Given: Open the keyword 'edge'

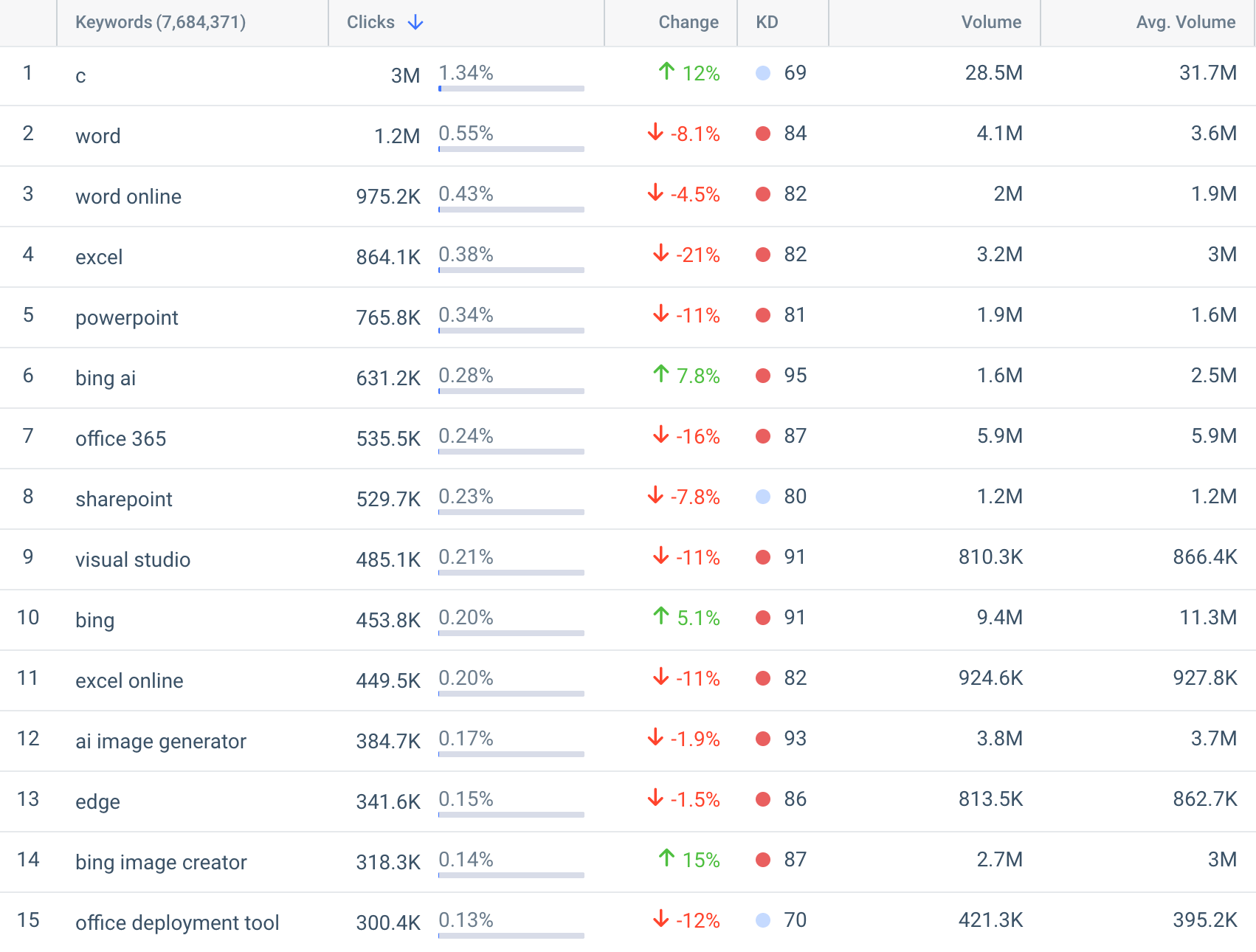Looking at the screenshot, I should point(97,801).
